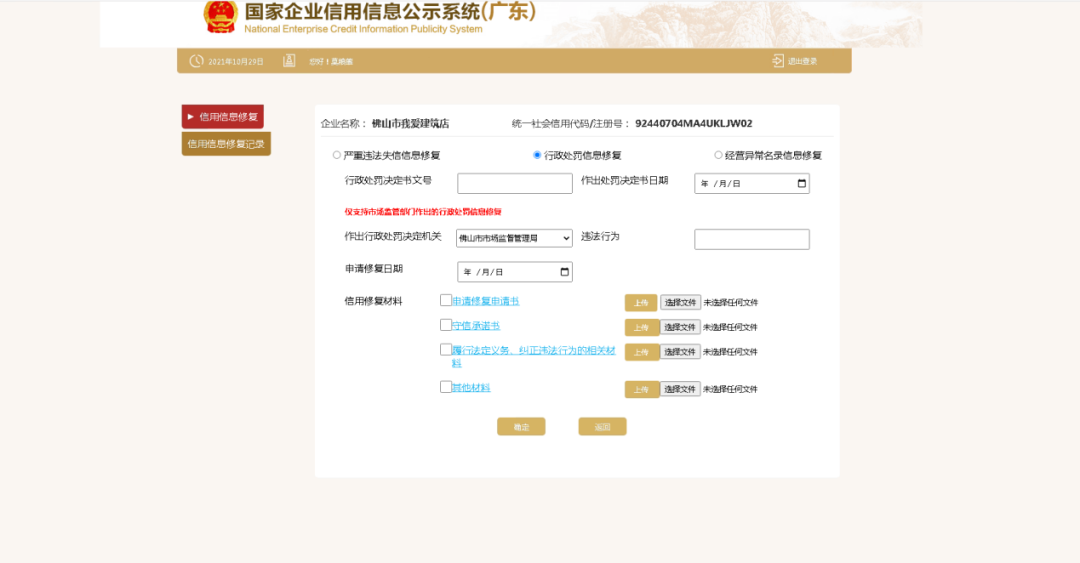Click 上传 button for 守信承诺书
The image size is (1080, 563).
pos(641,327)
